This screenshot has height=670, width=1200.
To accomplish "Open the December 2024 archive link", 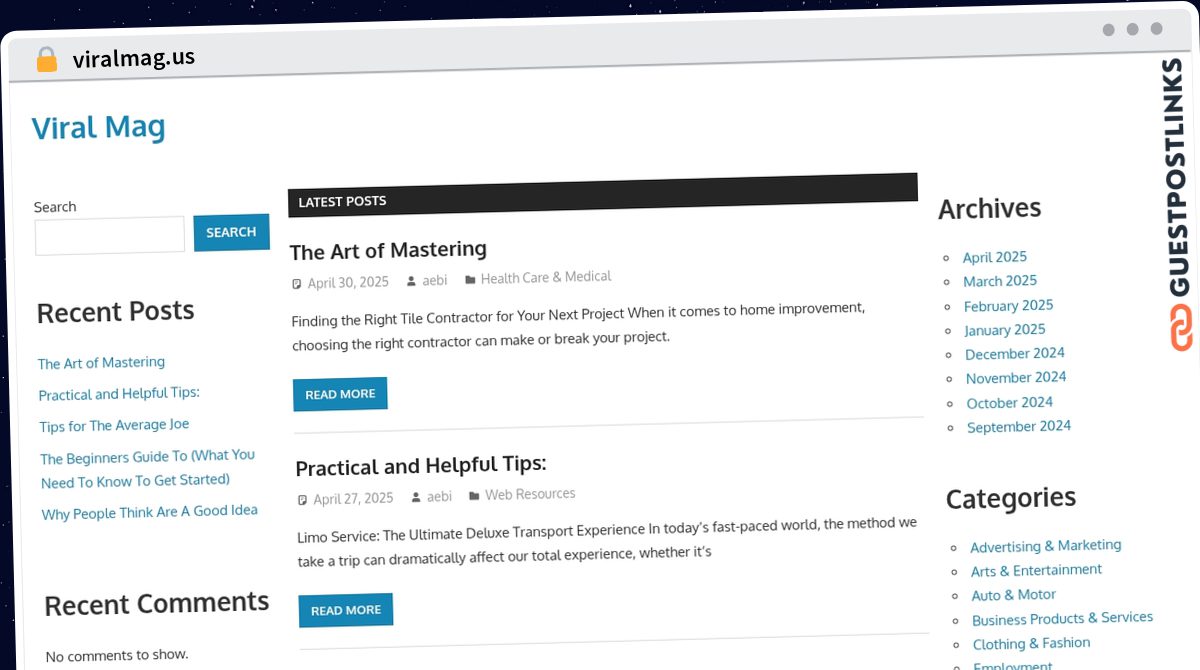I will click(1015, 354).
